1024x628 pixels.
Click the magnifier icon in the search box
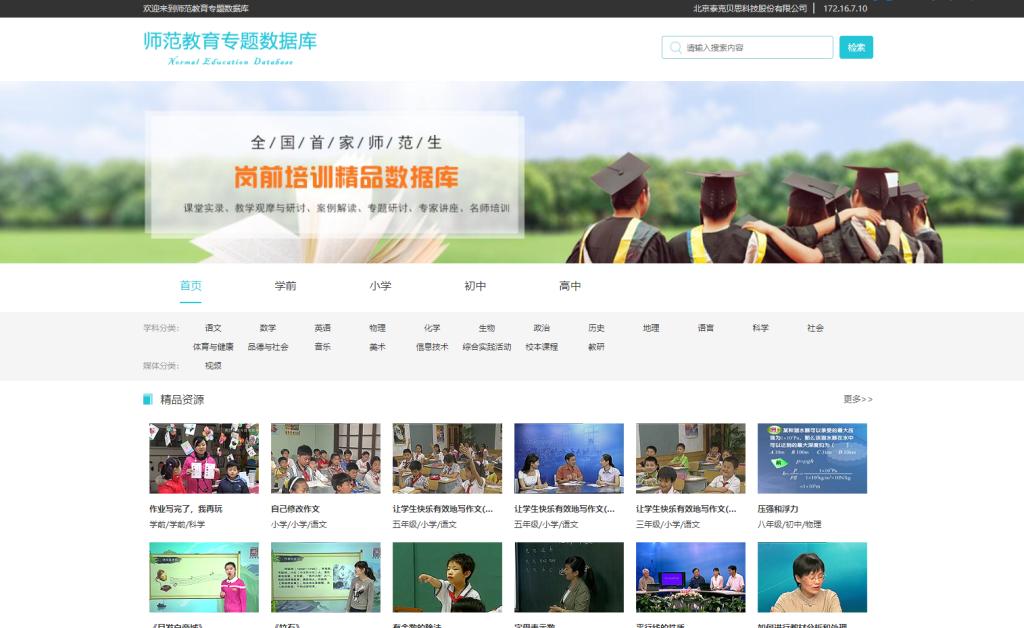(676, 48)
